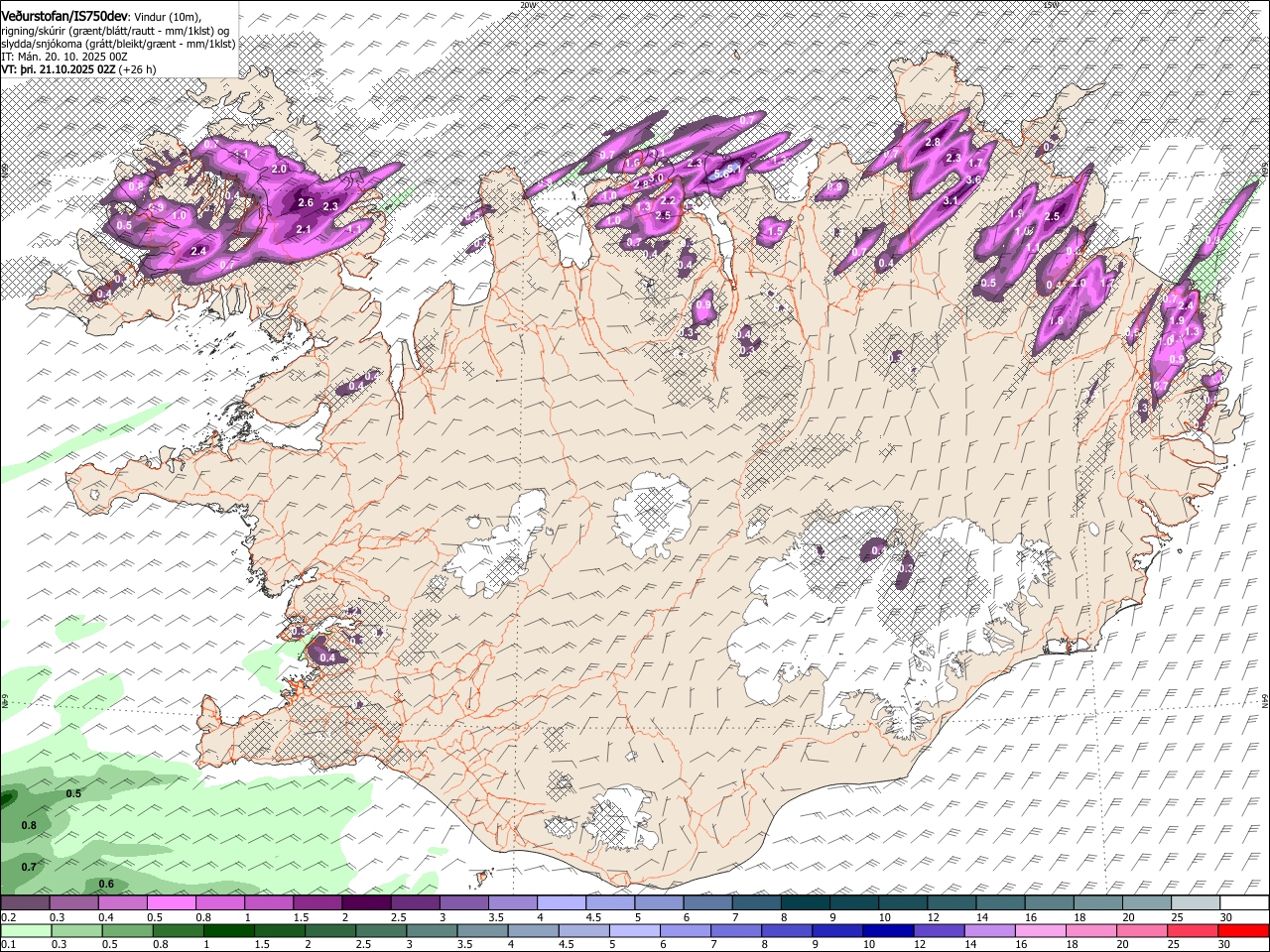This screenshot has height=952, width=1270.
Task: Click the 'Vindur (10m)' header text
Action: pos(167,16)
